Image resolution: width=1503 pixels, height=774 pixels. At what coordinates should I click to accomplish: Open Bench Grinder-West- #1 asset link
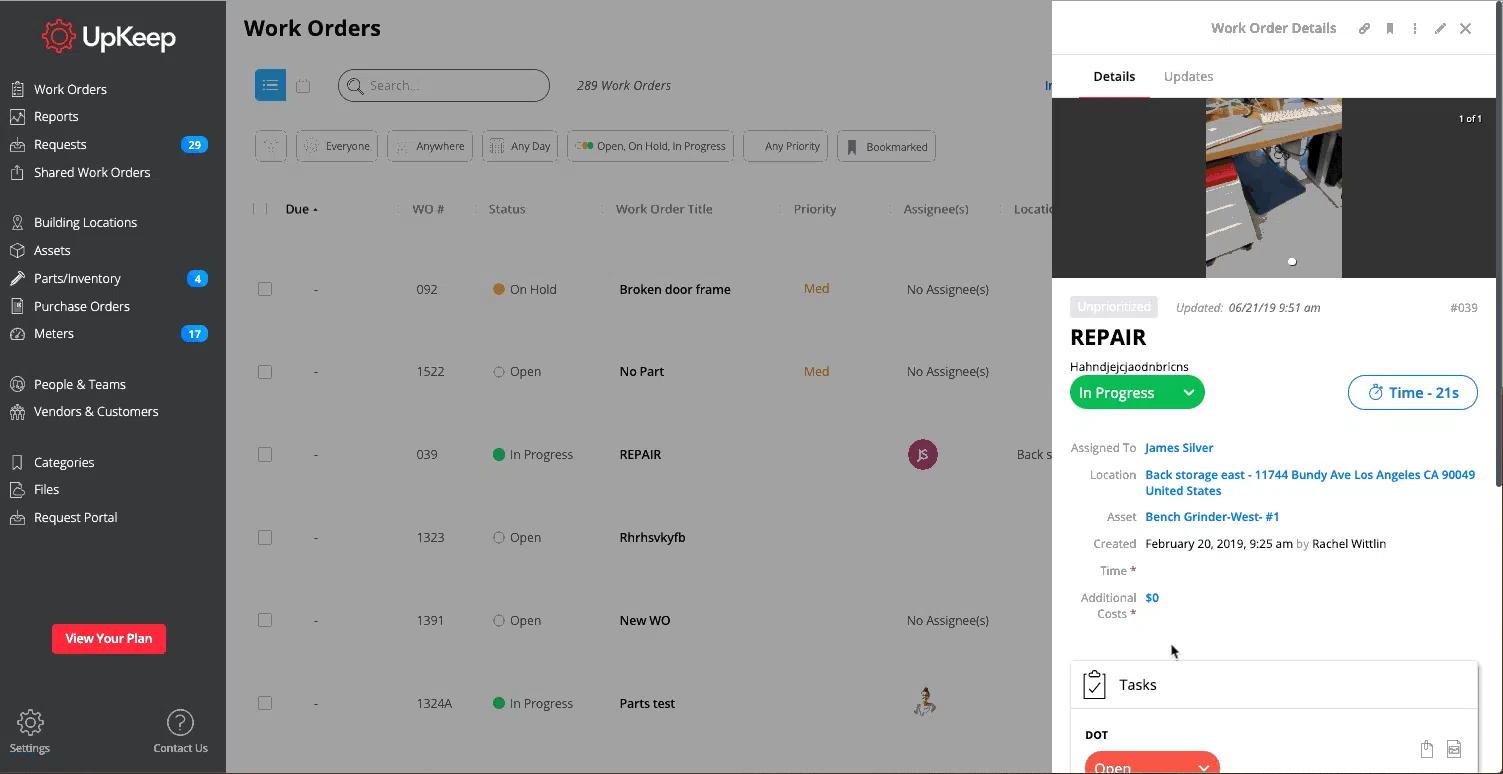click(x=1212, y=517)
